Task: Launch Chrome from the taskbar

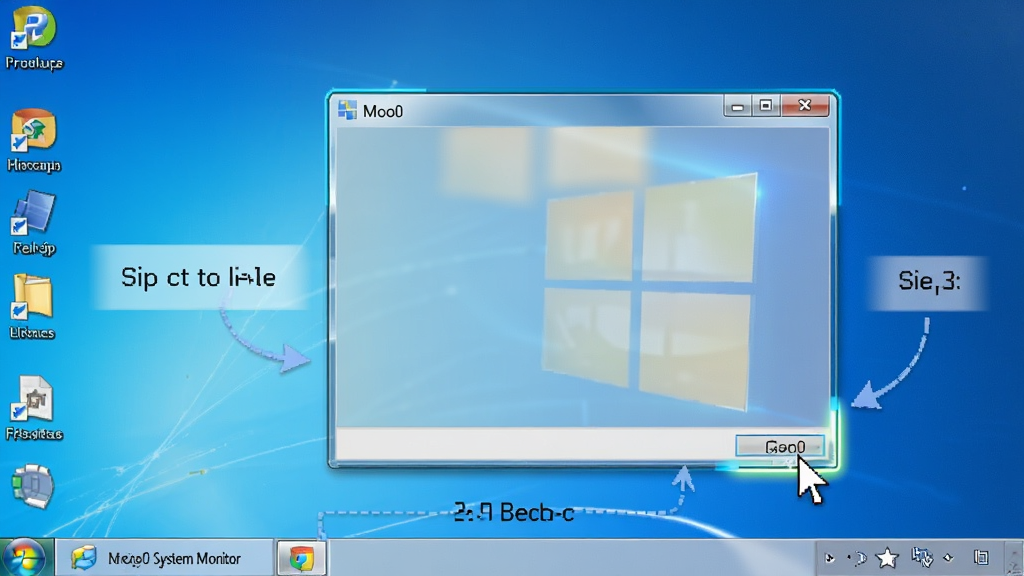Action: tap(301, 558)
